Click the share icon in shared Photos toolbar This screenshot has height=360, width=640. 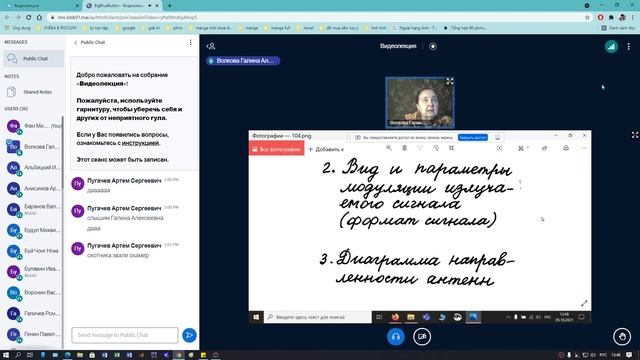tap(544, 148)
